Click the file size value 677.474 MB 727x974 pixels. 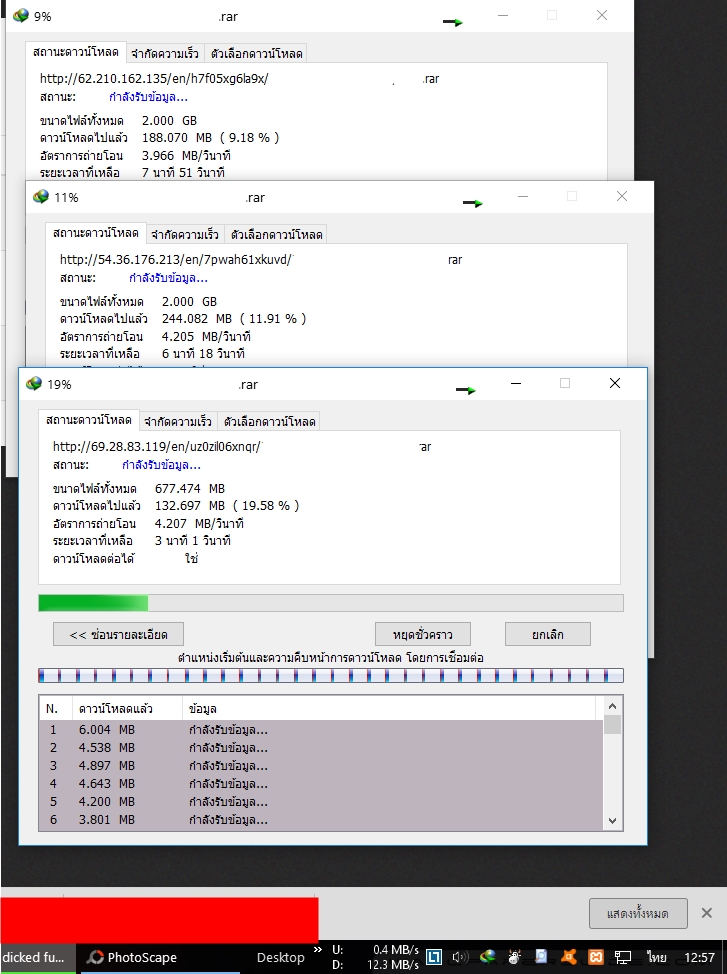pos(190,489)
